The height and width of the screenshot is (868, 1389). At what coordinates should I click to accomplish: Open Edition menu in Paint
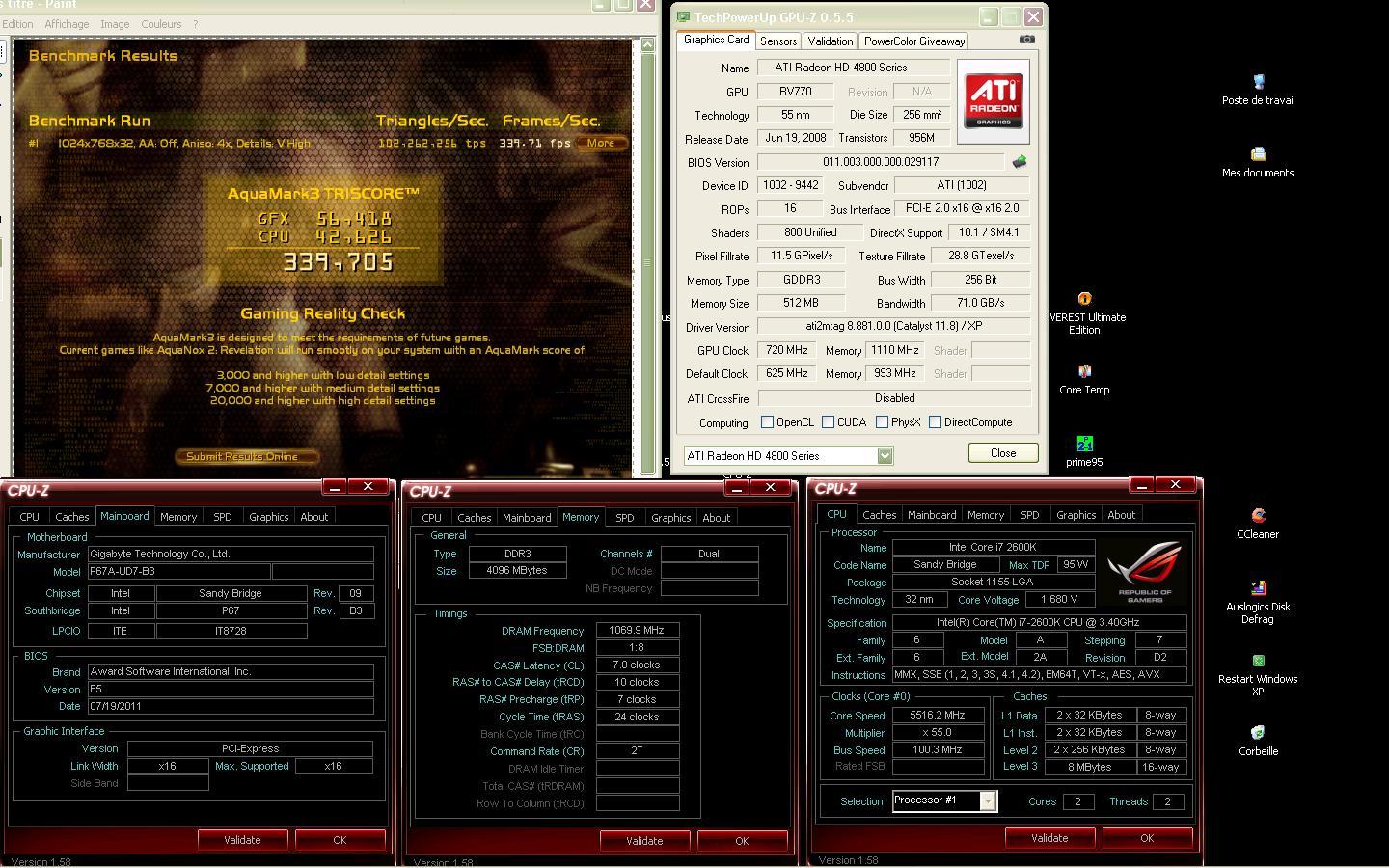click(x=17, y=24)
